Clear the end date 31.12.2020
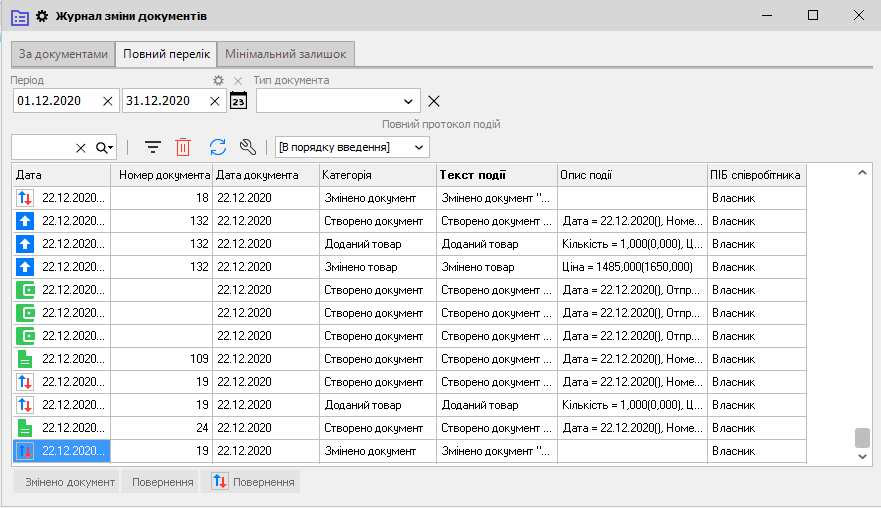The image size is (881, 508). click(x=215, y=100)
